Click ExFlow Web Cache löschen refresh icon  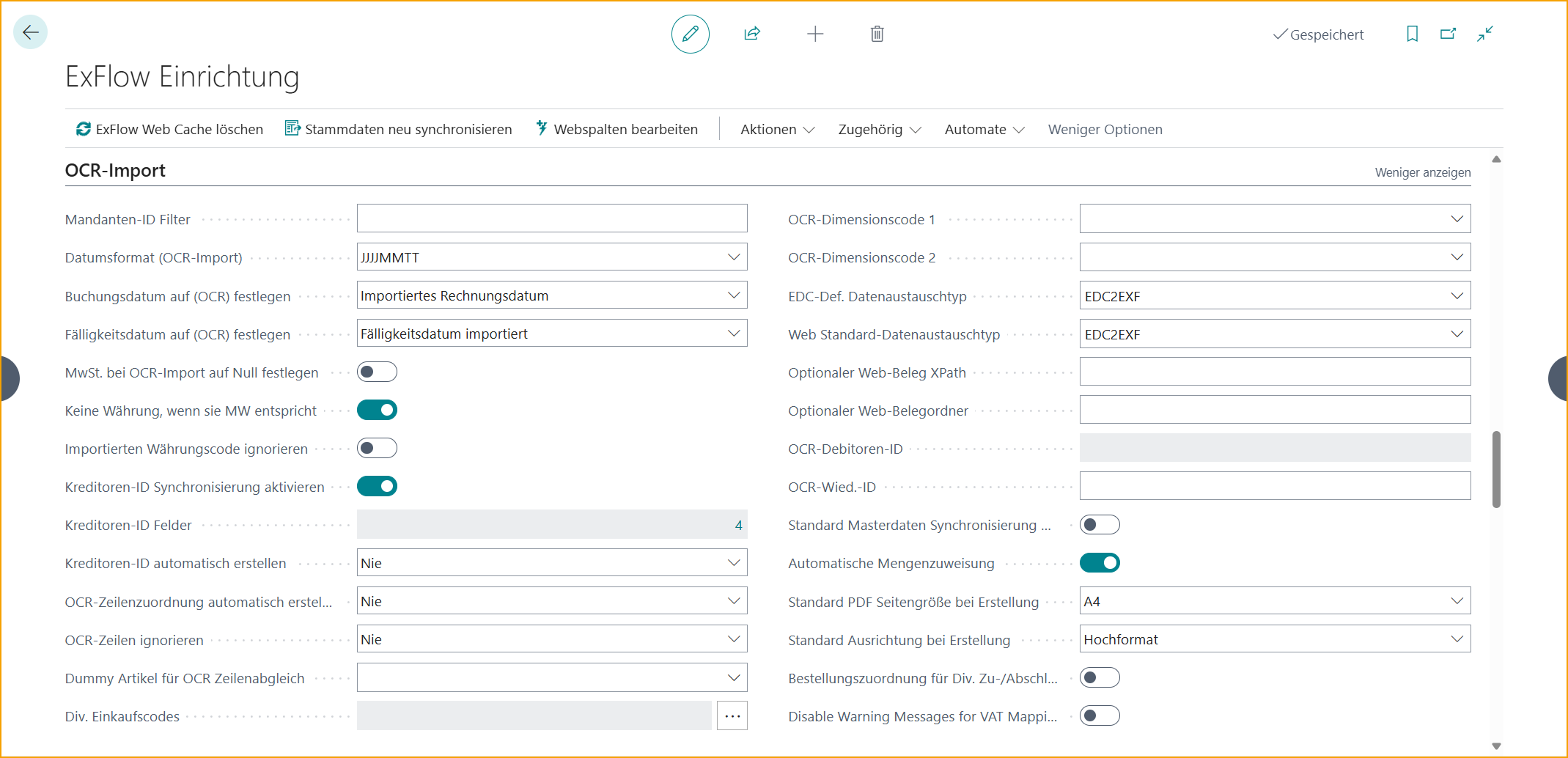[x=84, y=129]
